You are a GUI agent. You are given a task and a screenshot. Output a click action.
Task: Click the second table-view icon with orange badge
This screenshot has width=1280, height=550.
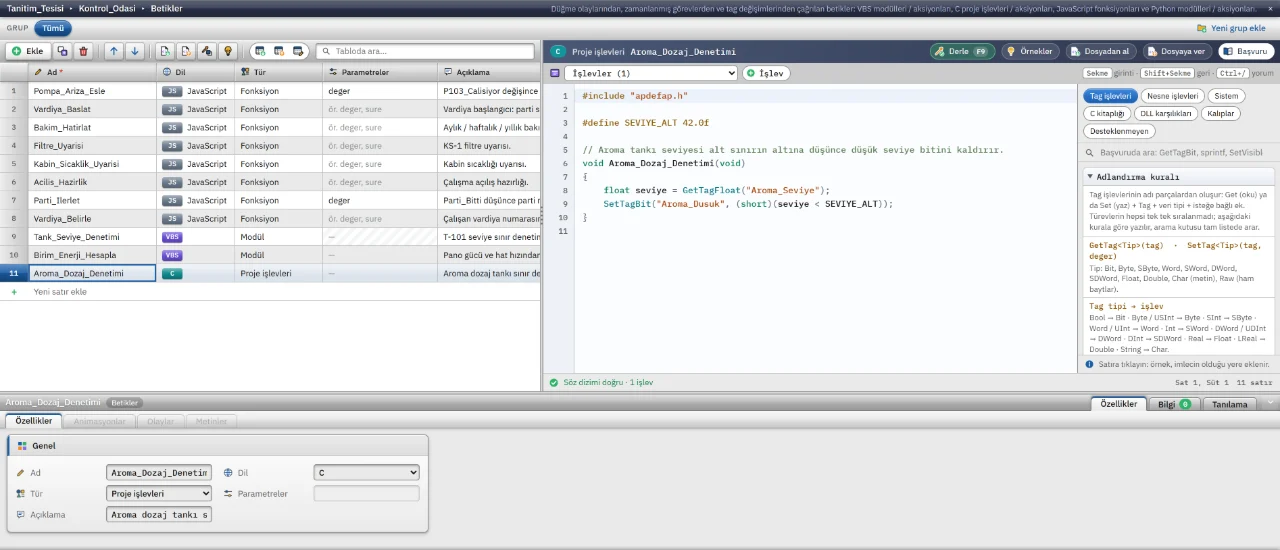(x=279, y=51)
